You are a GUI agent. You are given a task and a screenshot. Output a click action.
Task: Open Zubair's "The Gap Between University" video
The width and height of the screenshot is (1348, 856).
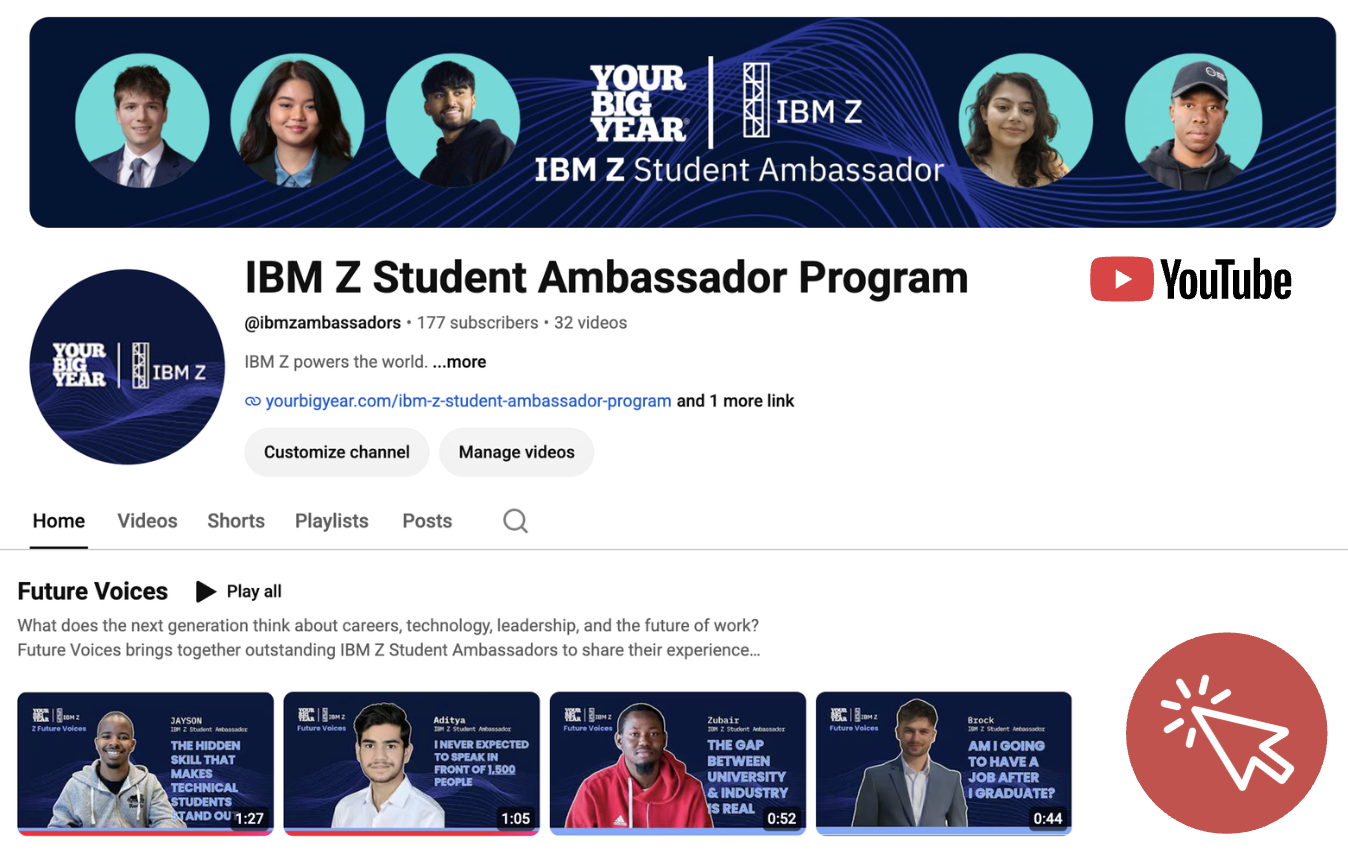(x=678, y=763)
